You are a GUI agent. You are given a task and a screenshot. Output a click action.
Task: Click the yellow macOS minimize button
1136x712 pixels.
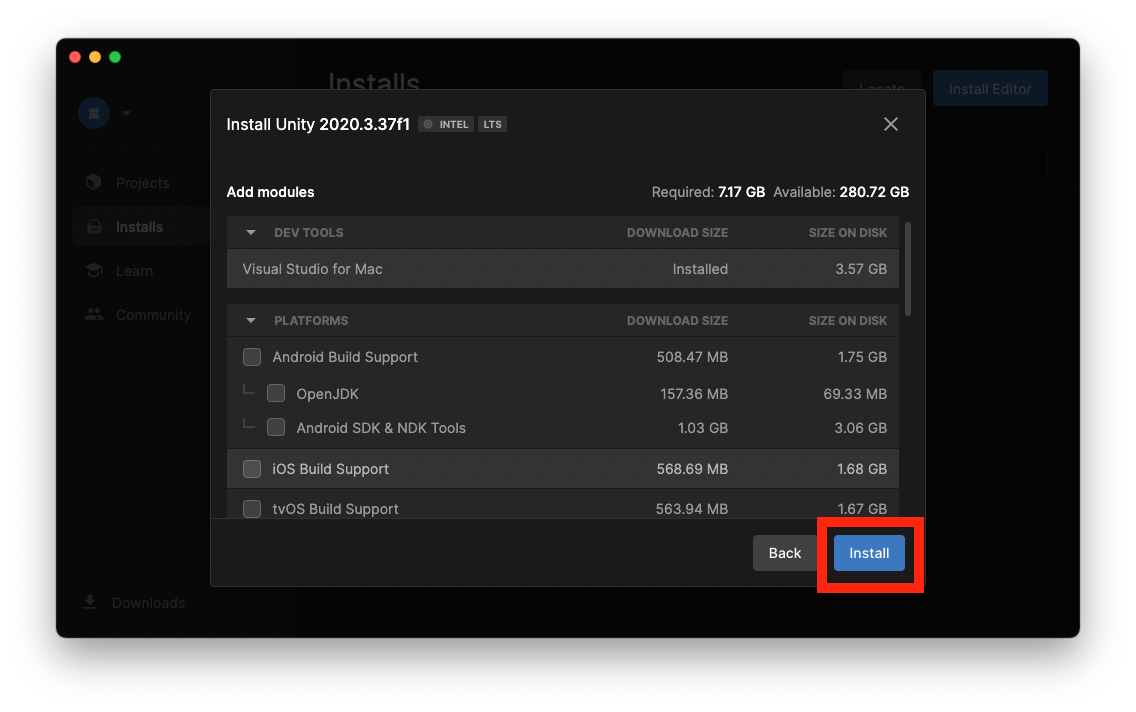[95, 56]
